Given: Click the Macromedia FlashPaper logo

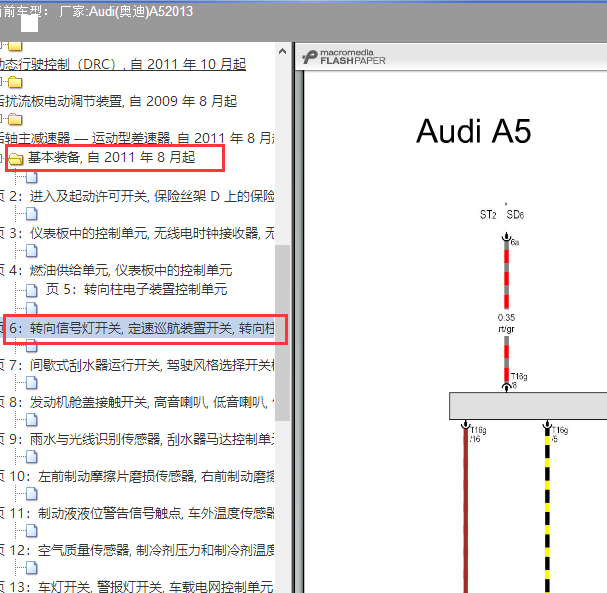Looking at the screenshot, I should click(x=344, y=57).
